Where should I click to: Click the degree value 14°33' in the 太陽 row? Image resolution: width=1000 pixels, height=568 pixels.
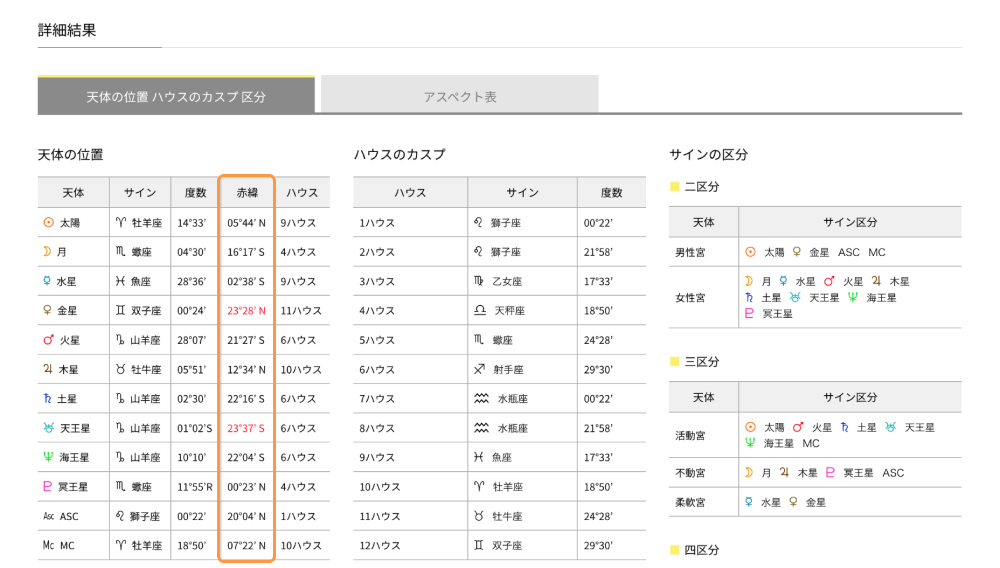pyautogui.click(x=191, y=222)
